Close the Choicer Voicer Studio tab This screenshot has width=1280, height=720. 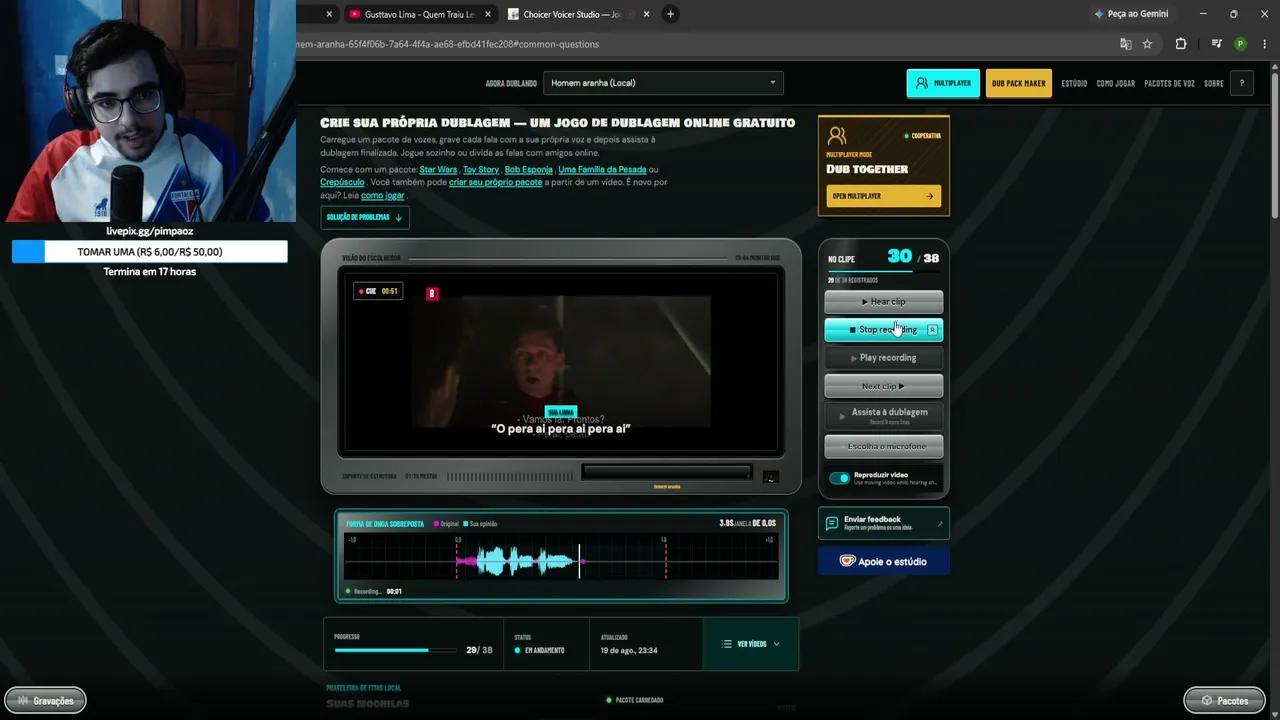[x=646, y=14]
